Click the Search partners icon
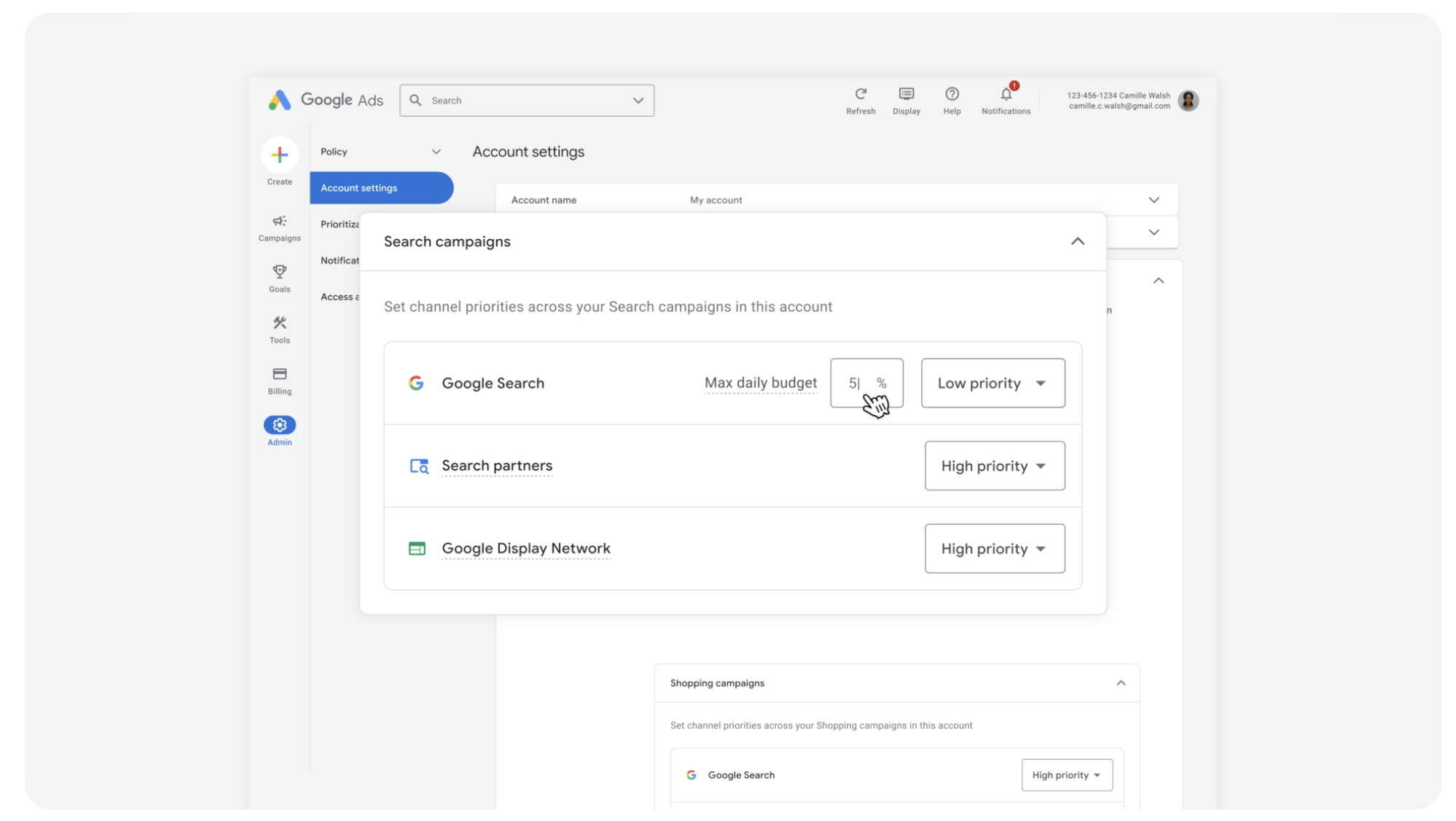 pos(419,466)
